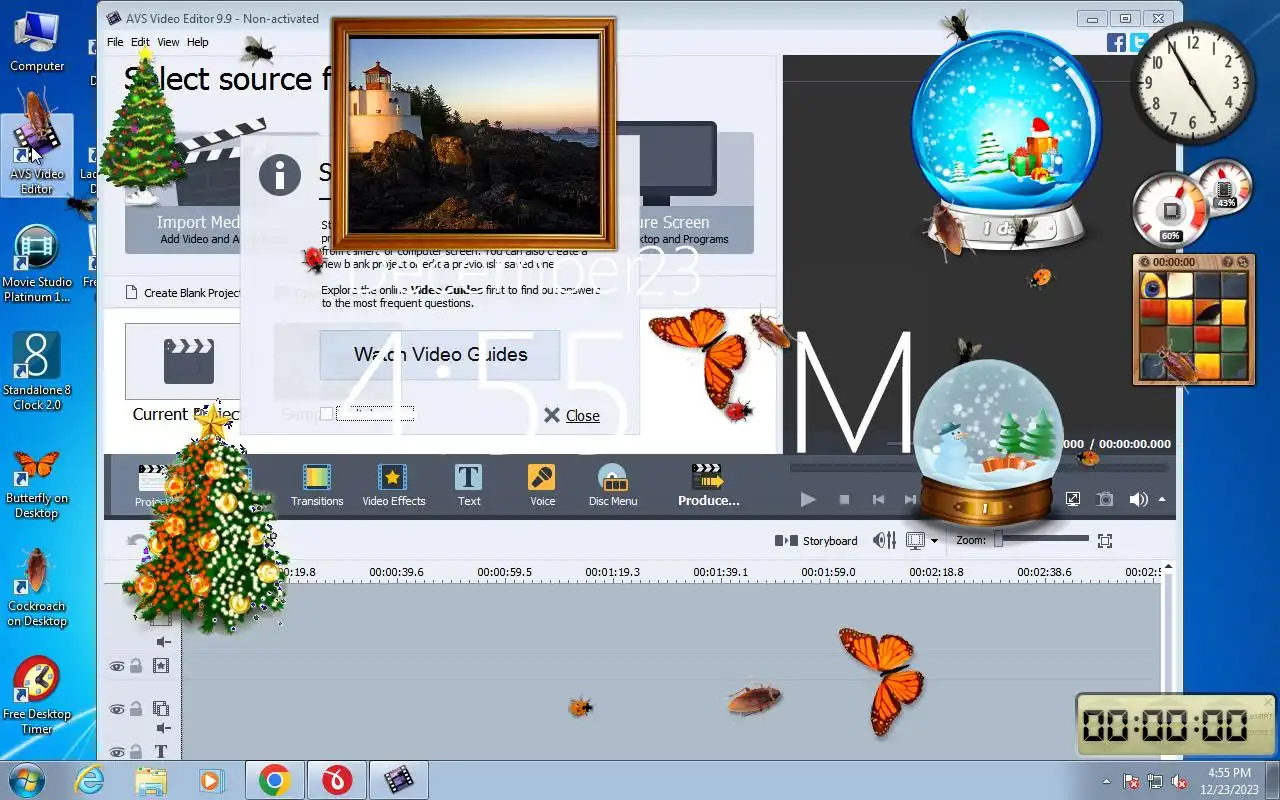Mute the overlay track audio
Screen dimensions: 1280x800
click(163, 728)
